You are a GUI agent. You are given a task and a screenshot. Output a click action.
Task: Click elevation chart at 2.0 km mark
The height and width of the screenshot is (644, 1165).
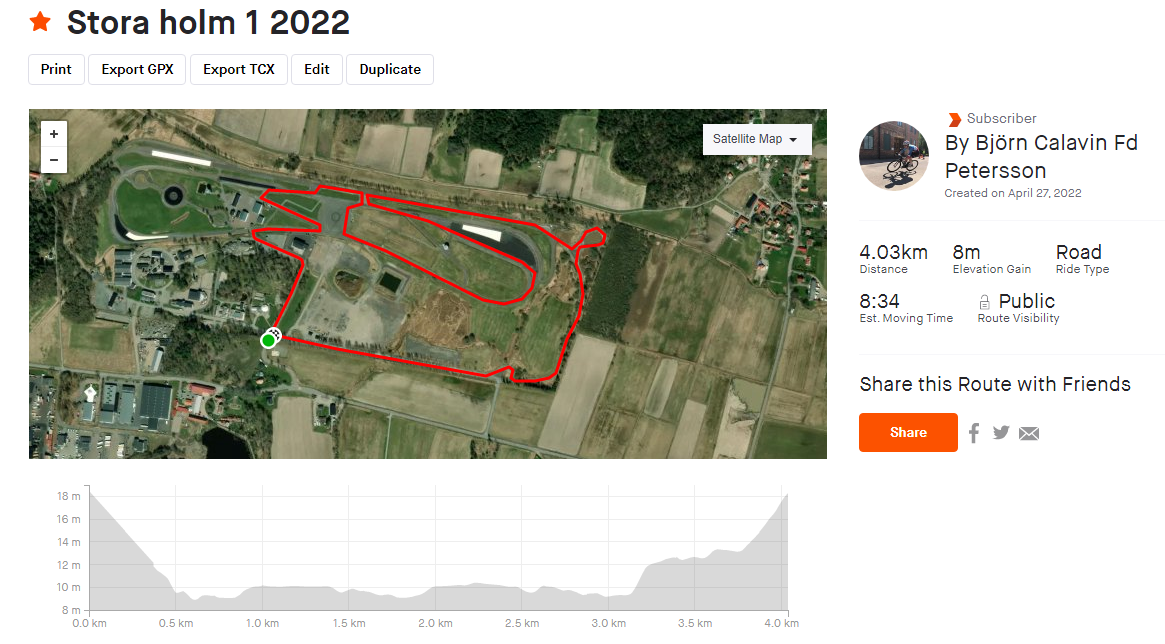pos(435,587)
